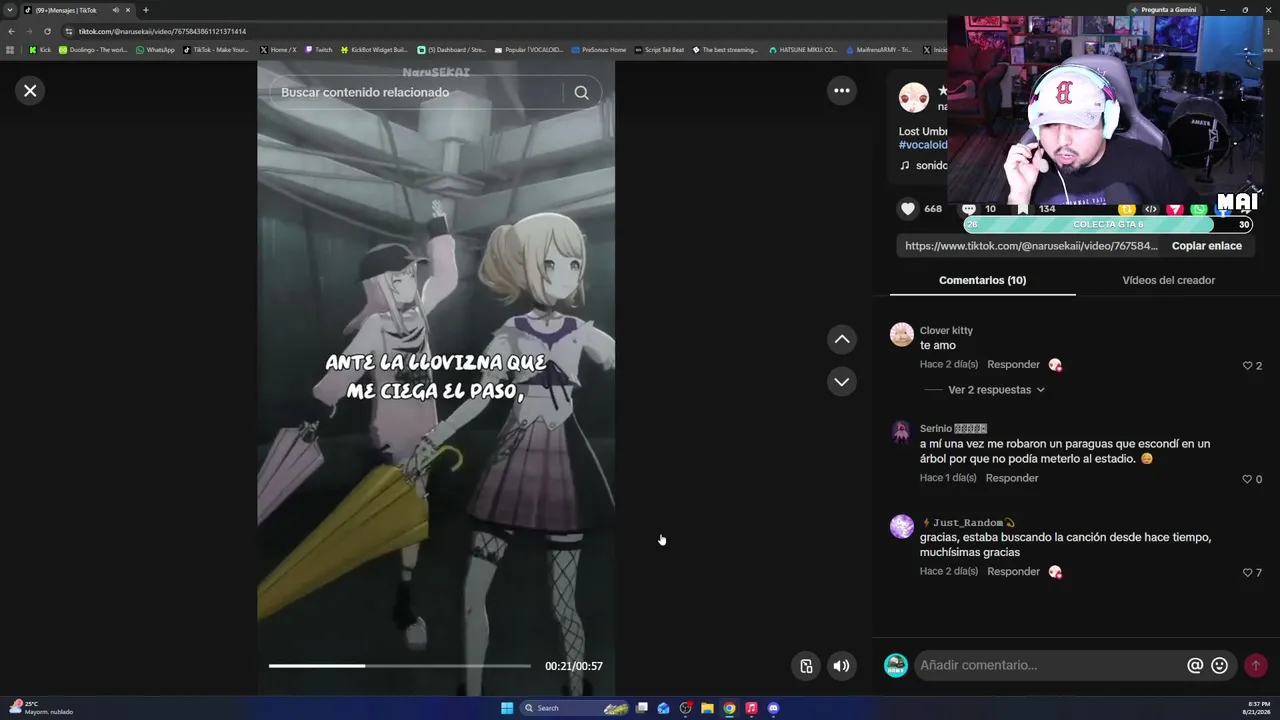Open the creator's avatar in the video info
The height and width of the screenshot is (720, 1280).
coord(914,98)
